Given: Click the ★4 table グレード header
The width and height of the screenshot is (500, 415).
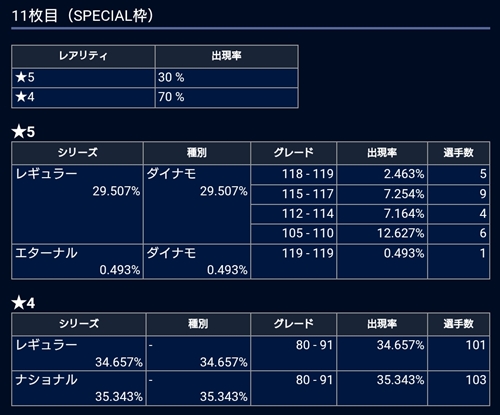Looking at the screenshot, I should (x=294, y=324).
